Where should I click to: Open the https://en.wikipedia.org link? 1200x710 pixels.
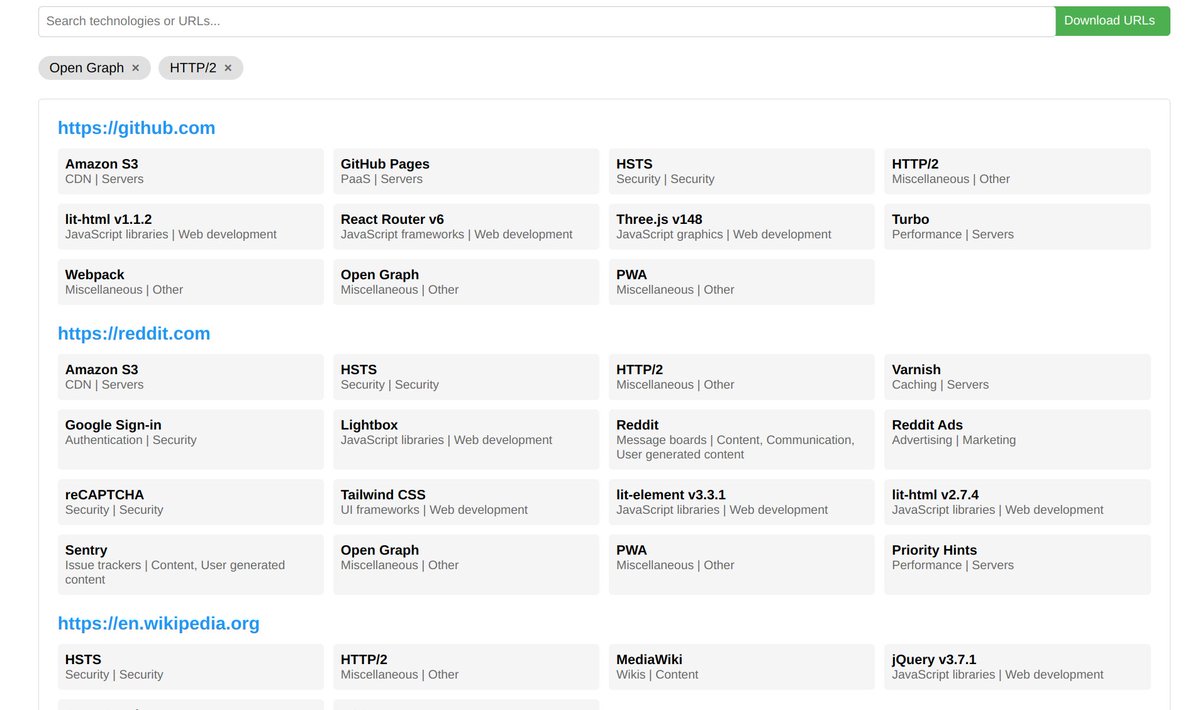(158, 623)
